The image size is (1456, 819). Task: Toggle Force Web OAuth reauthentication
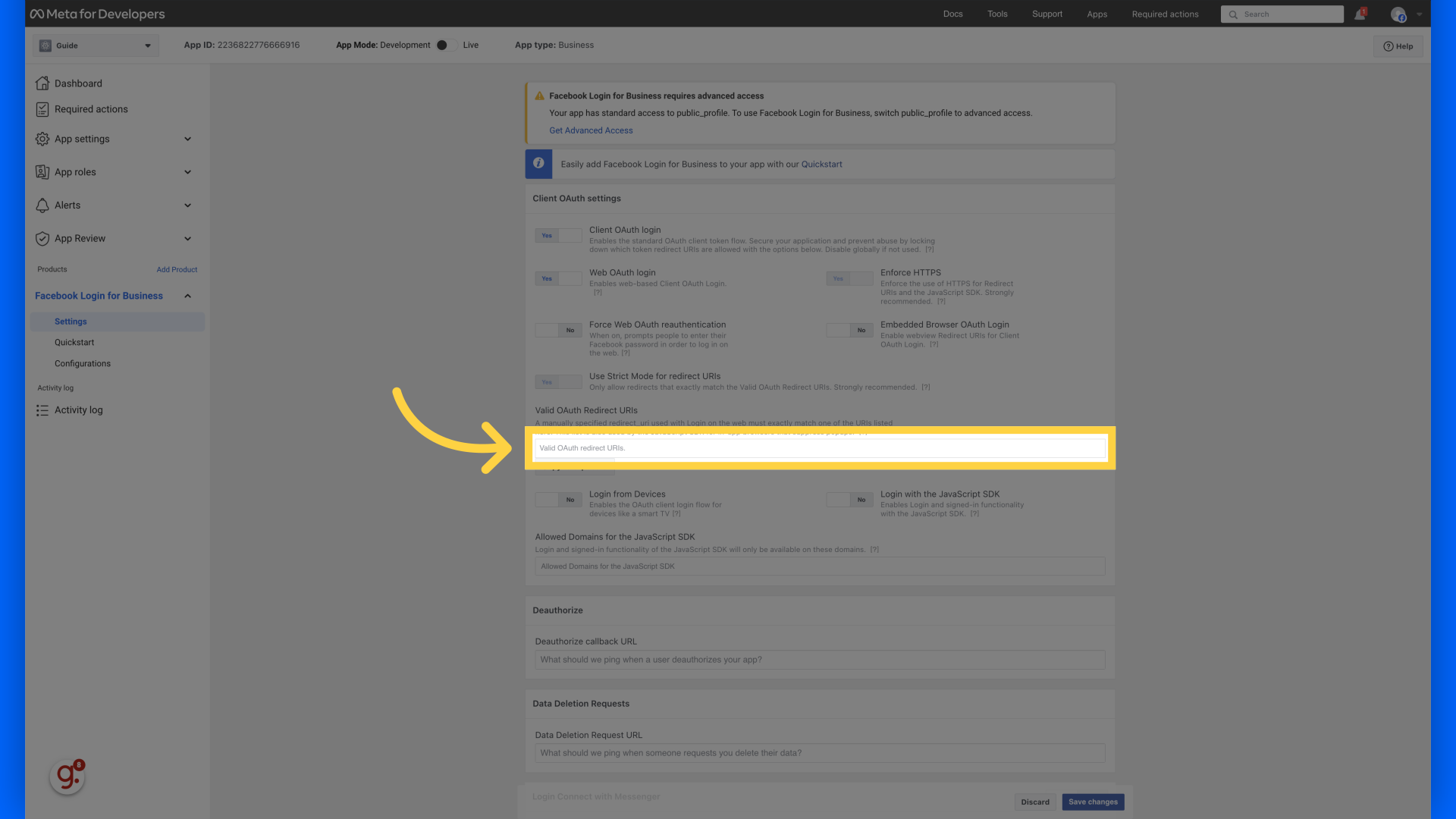(558, 331)
